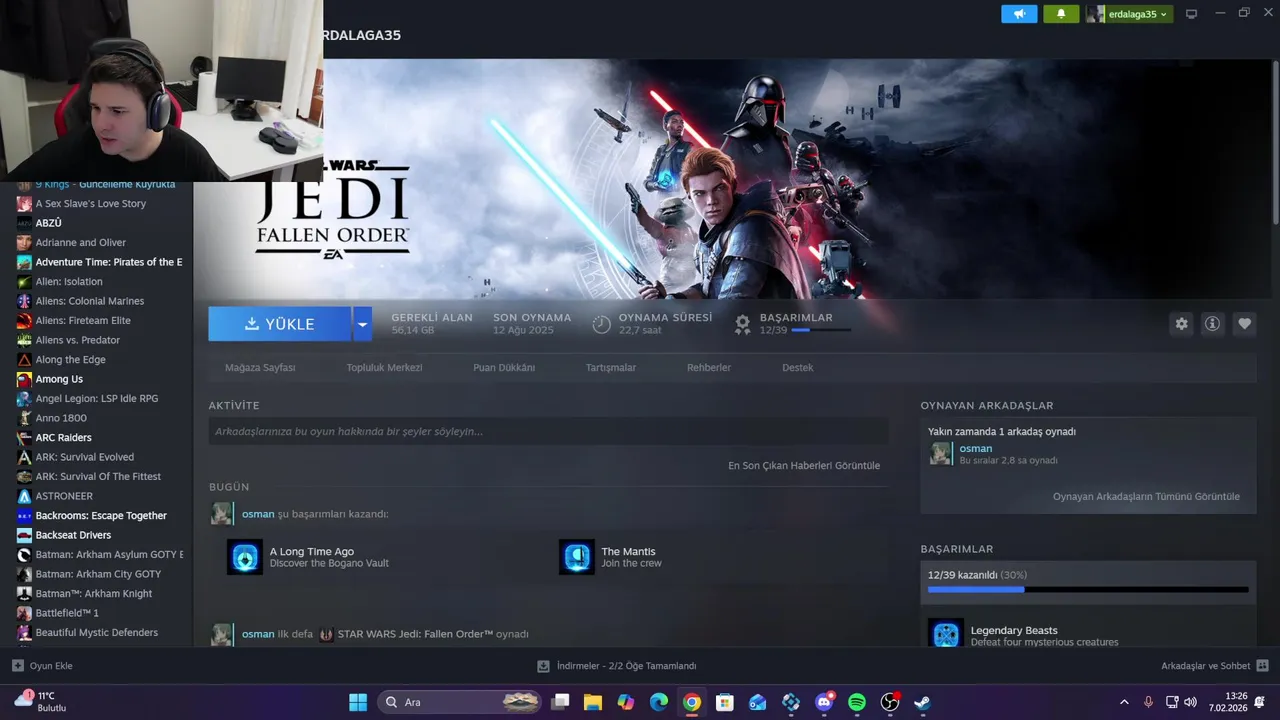Click the A Long Time Ago achievement icon
The height and width of the screenshot is (720, 1280).
click(245, 557)
